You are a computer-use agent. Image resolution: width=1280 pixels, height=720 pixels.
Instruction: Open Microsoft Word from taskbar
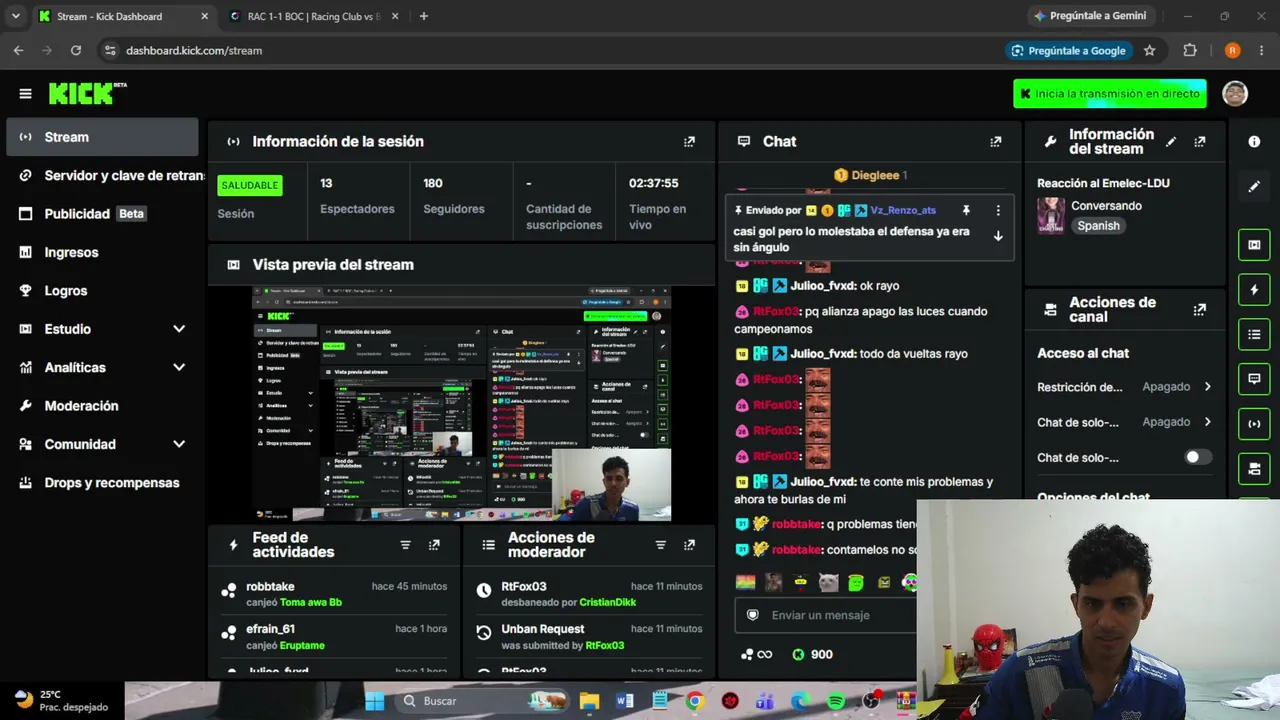pos(625,701)
